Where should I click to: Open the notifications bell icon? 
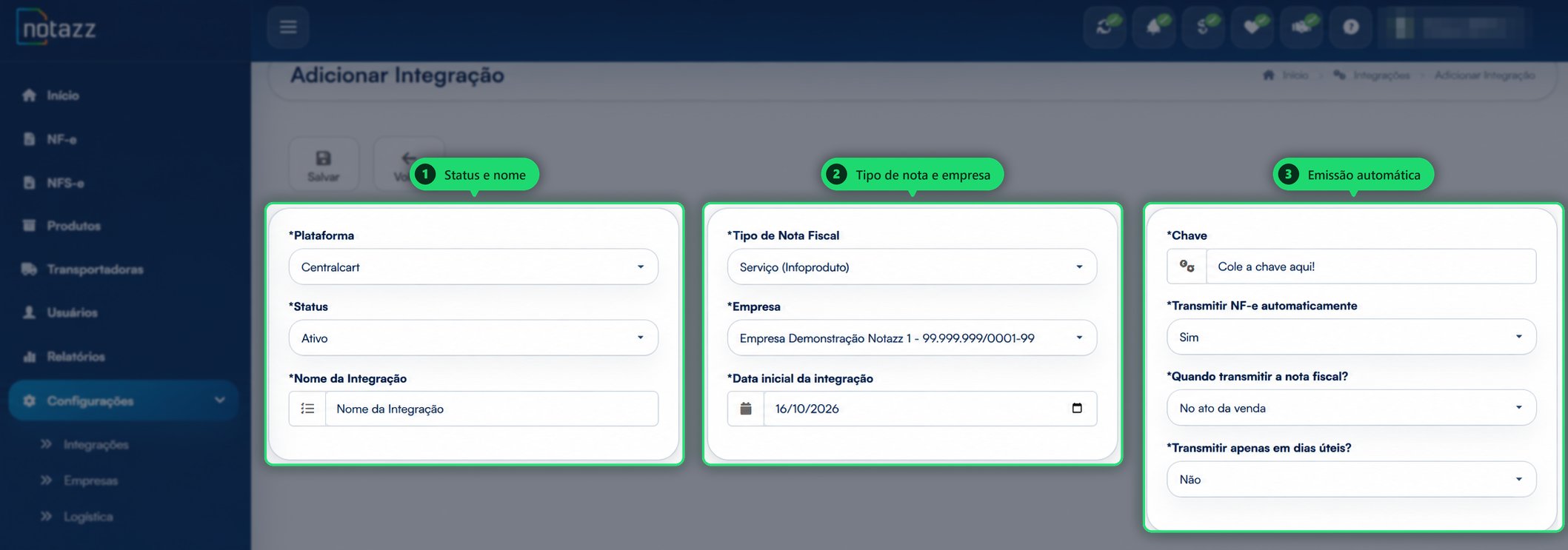click(x=1154, y=27)
